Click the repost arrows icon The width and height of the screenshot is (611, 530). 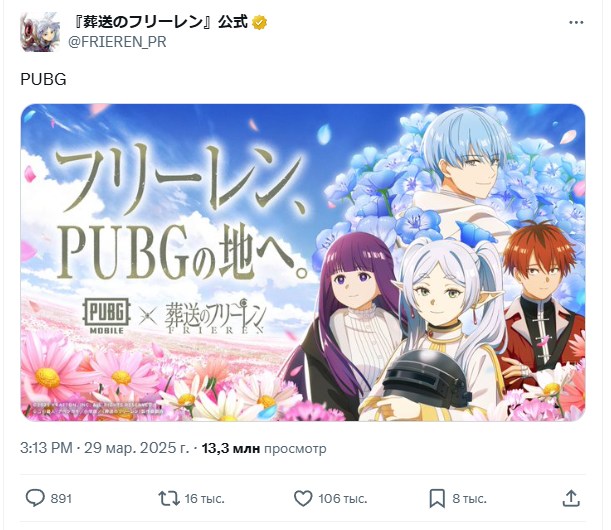coord(169,498)
